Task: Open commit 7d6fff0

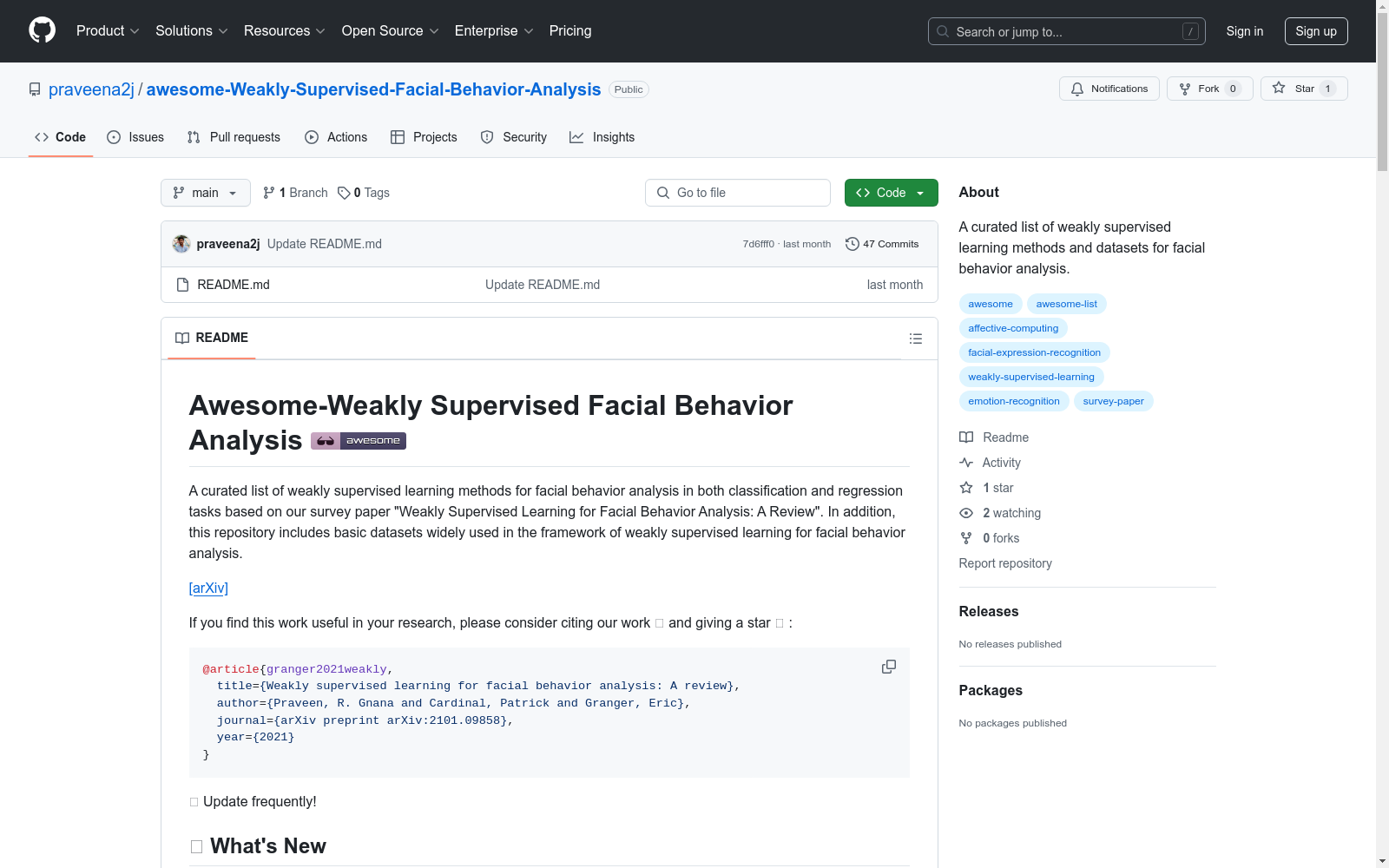Action: click(x=758, y=244)
